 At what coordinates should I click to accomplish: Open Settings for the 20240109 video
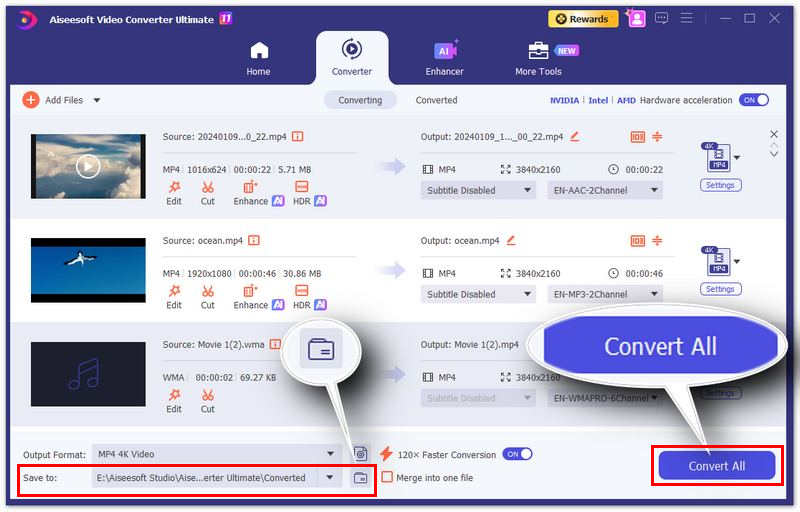720,185
